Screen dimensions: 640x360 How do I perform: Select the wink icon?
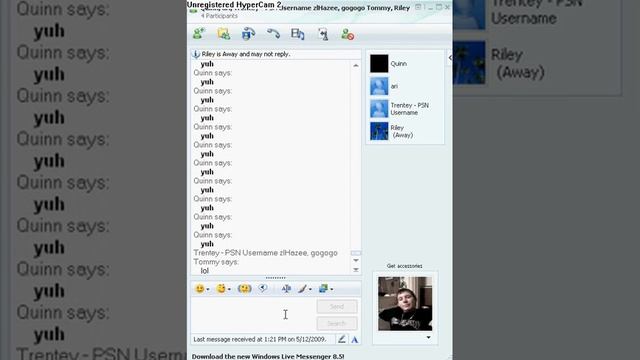(x=221, y=289)
